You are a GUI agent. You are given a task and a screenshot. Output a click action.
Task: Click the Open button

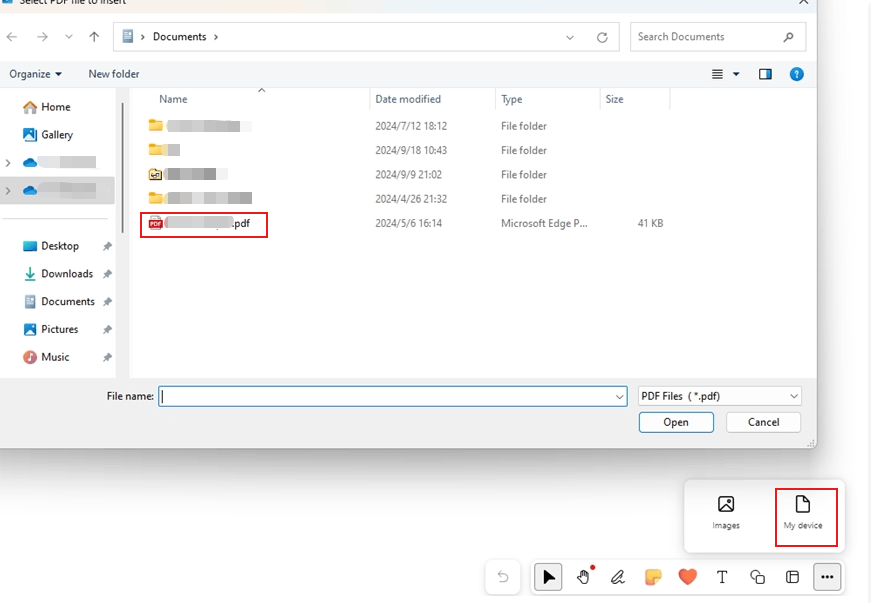click(676, 423)
